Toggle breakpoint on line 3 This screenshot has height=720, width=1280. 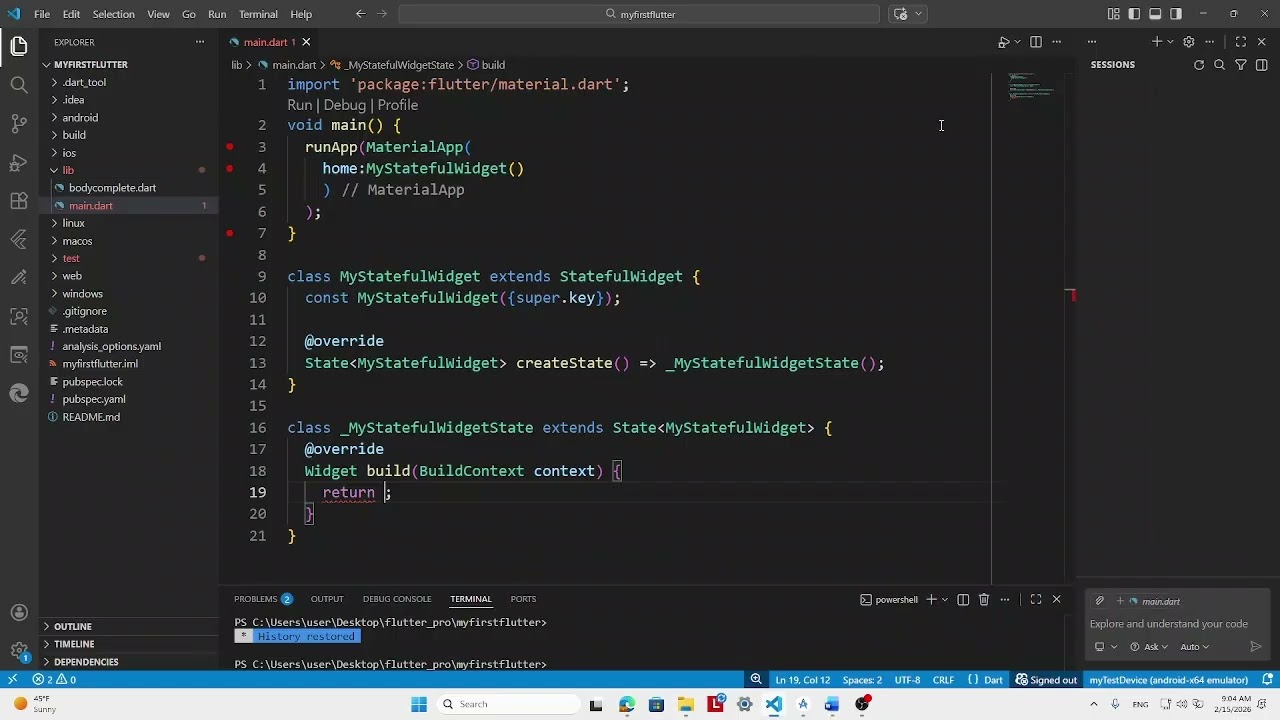(x=229, y=147)
